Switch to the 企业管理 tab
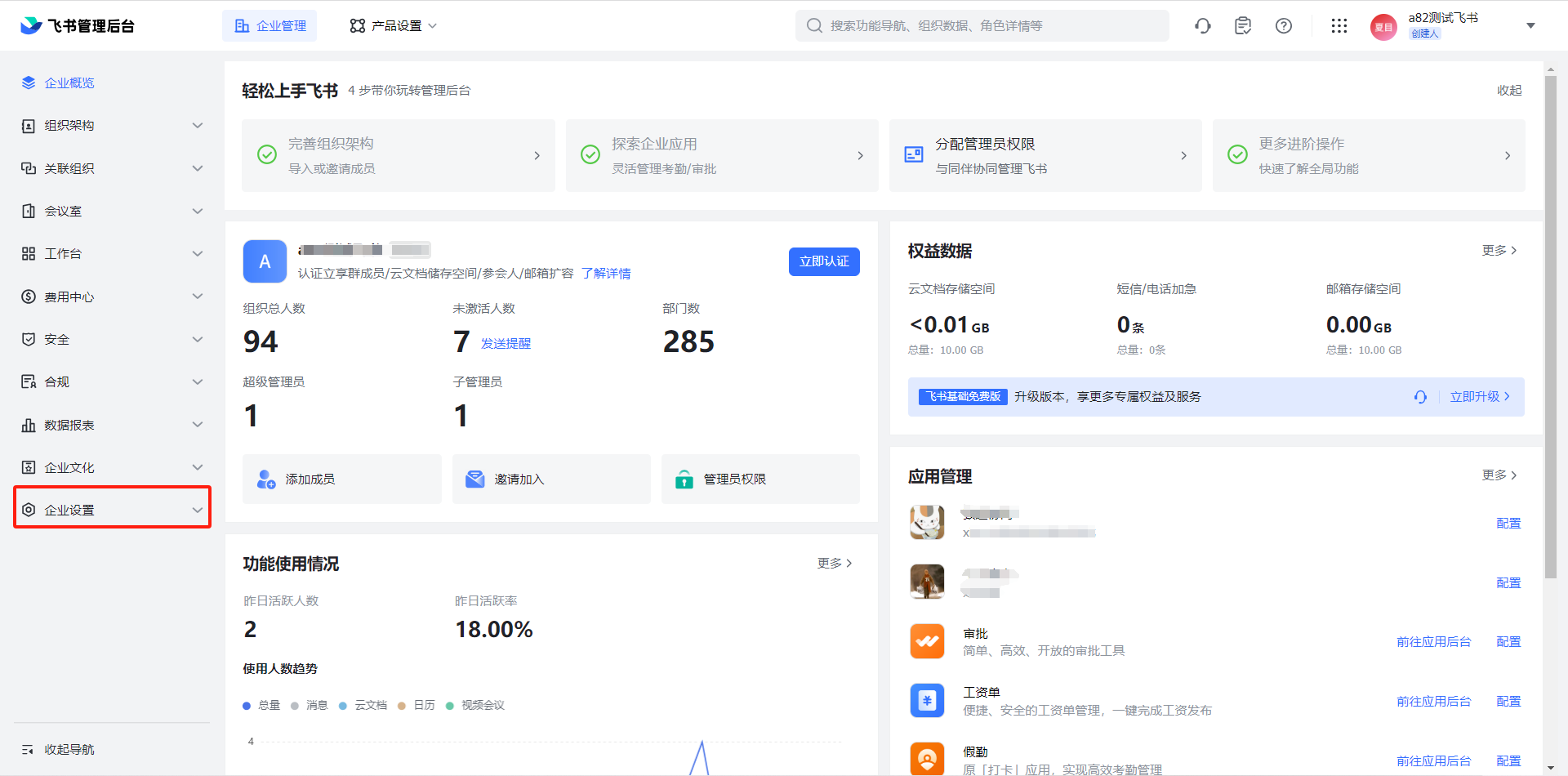The width and height of the screenshot is (1568, 776). (269, 26)
